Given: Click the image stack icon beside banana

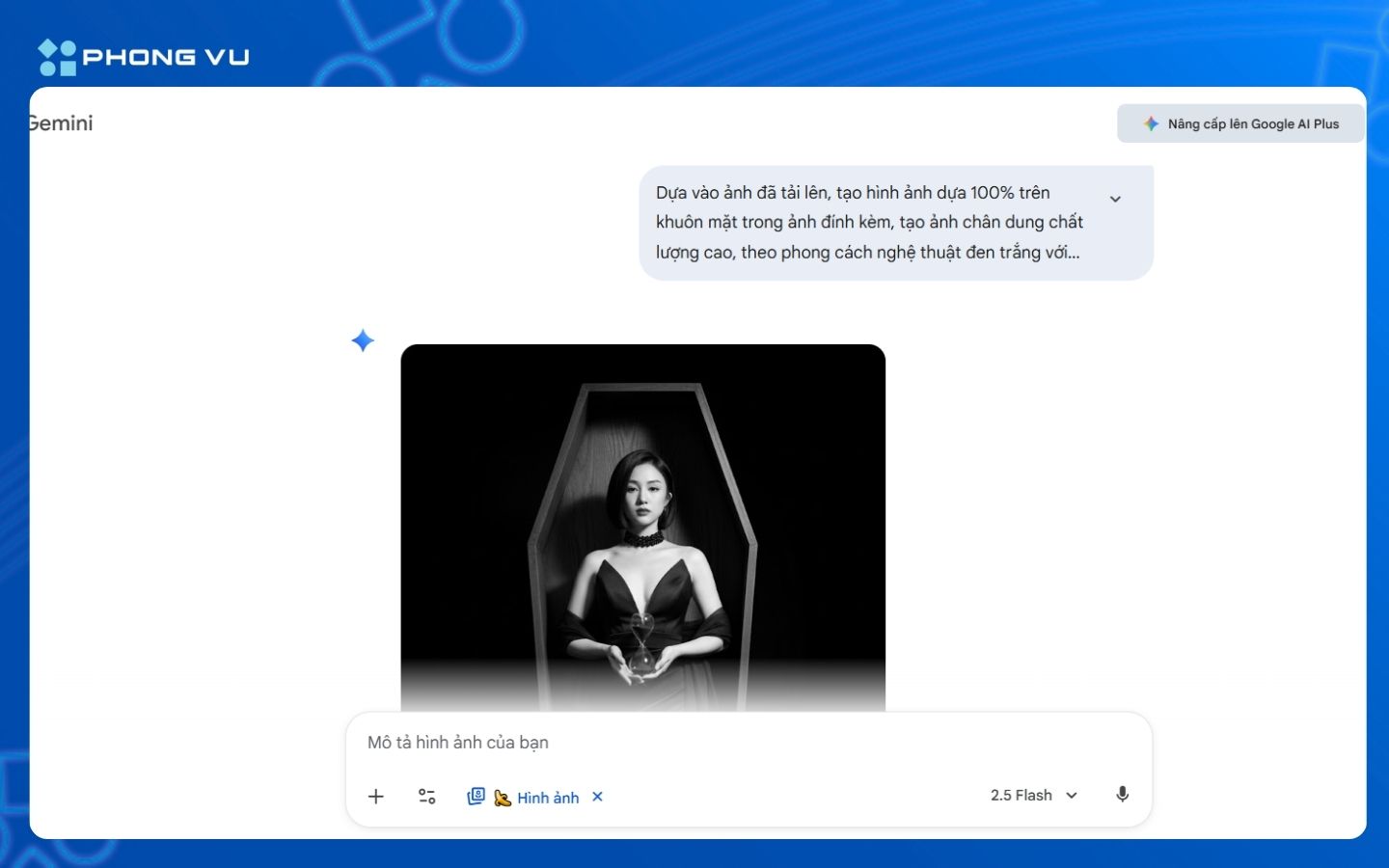Looking at the screenshot, I should (x=476, y=797).
